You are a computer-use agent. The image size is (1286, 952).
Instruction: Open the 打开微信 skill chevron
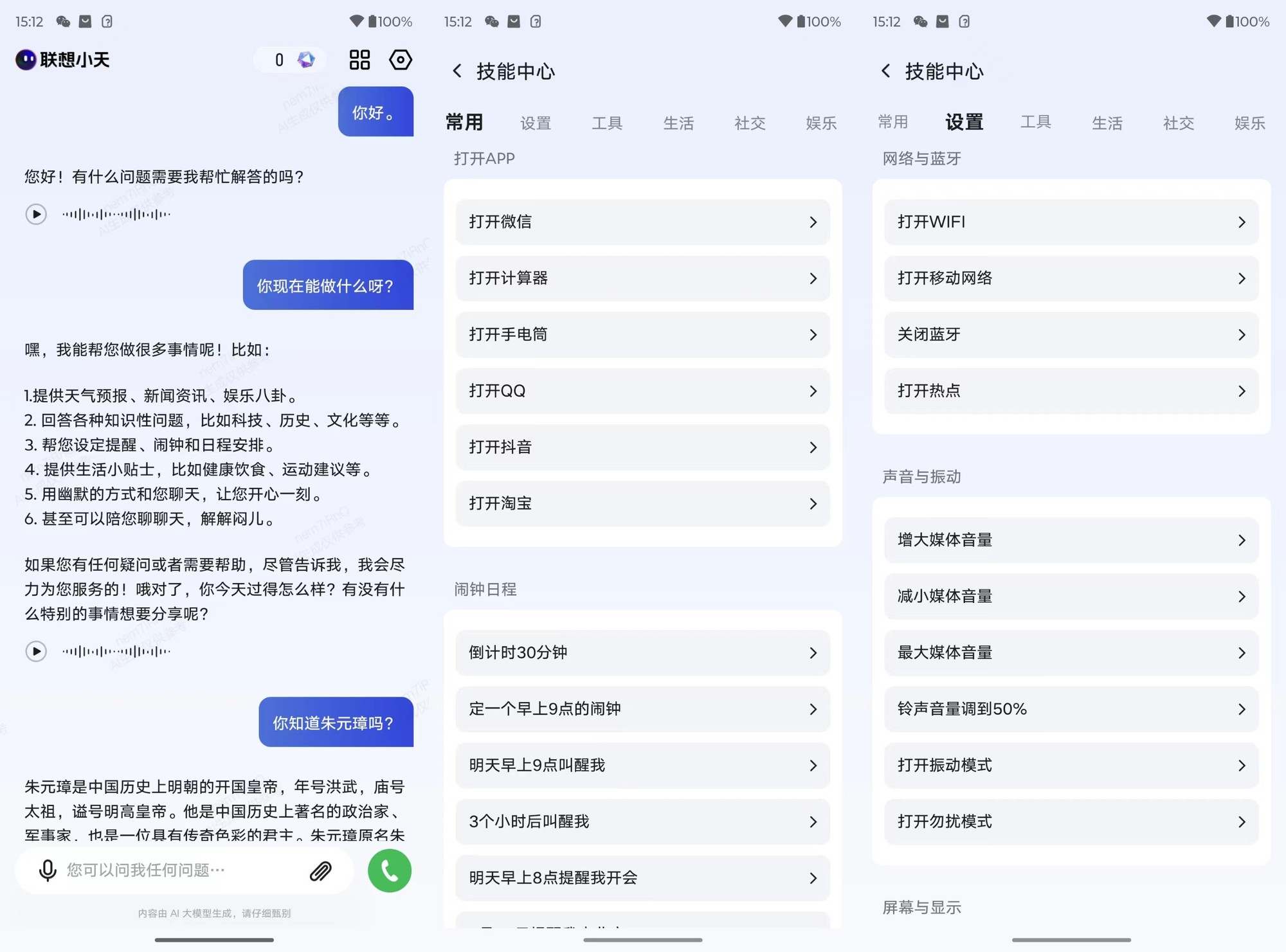[x=813, y=222]
